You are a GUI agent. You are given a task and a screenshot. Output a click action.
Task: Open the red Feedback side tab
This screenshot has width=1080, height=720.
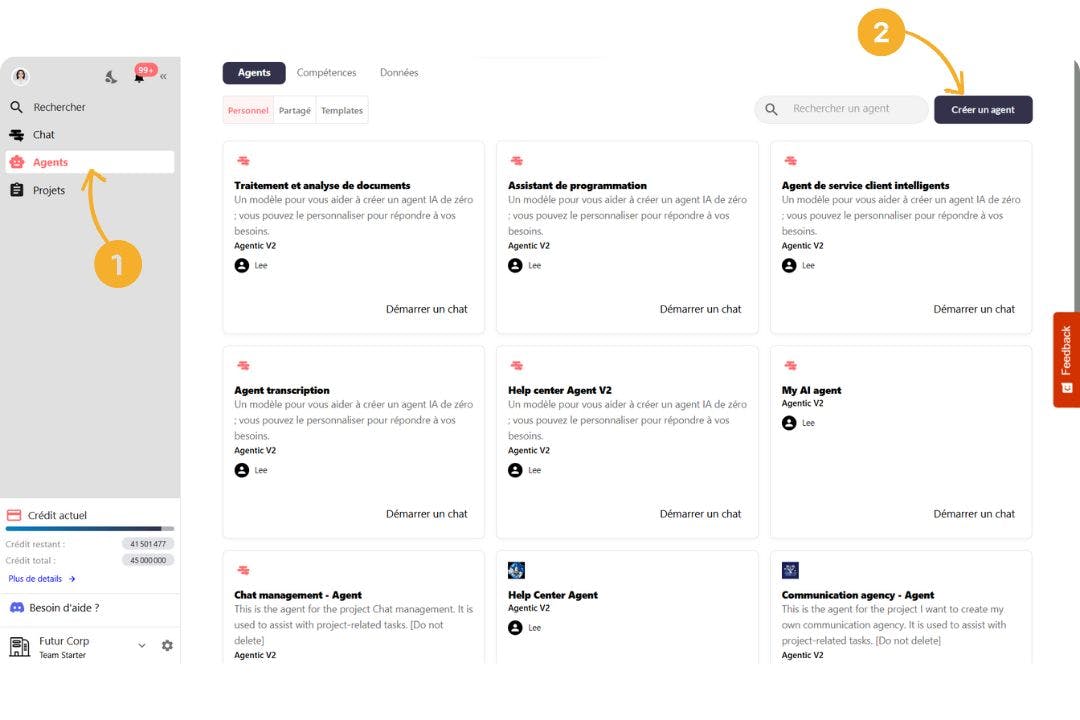(1066, 359)
